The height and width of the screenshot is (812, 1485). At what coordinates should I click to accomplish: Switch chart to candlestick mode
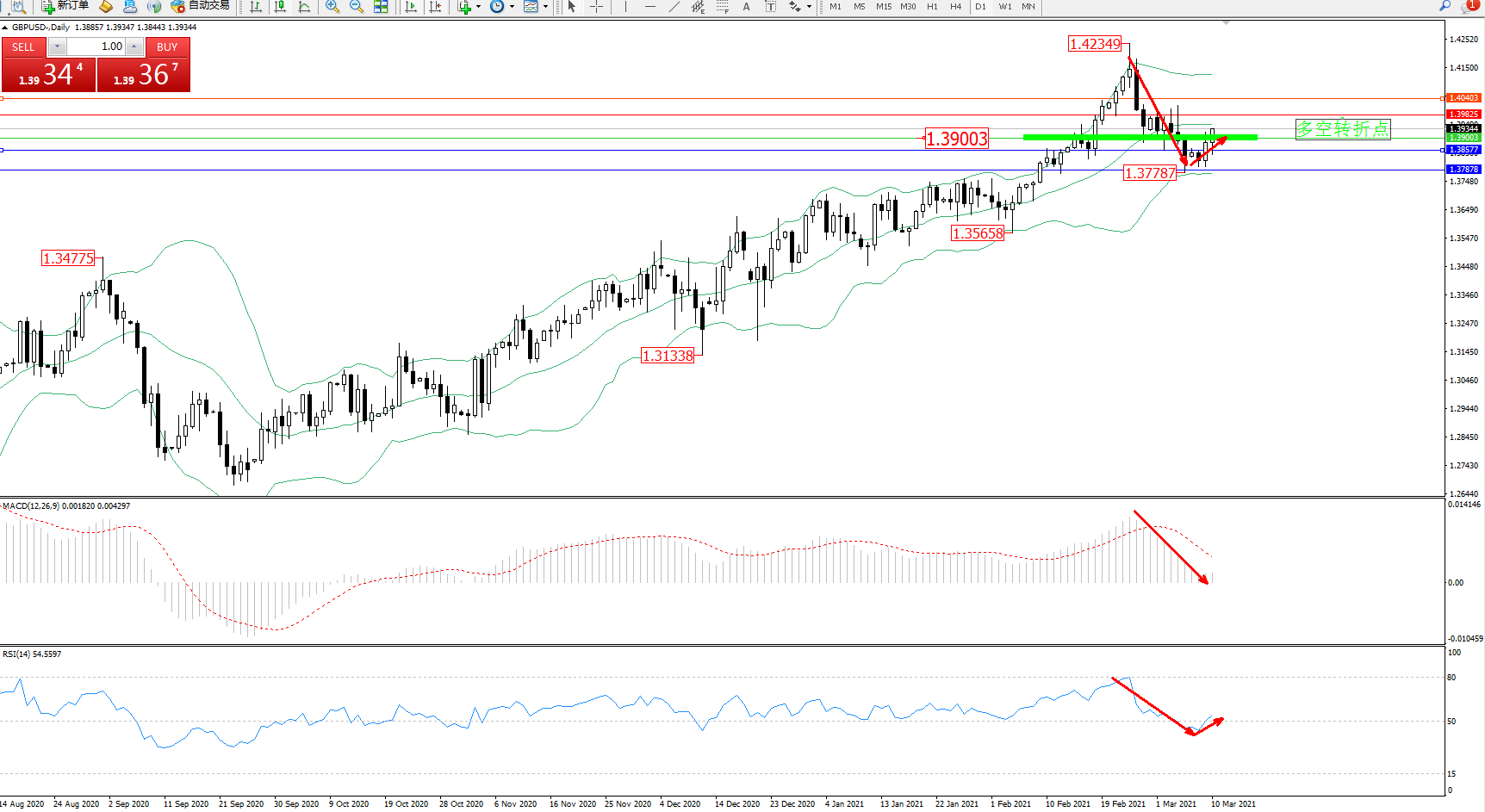point(280,7)
